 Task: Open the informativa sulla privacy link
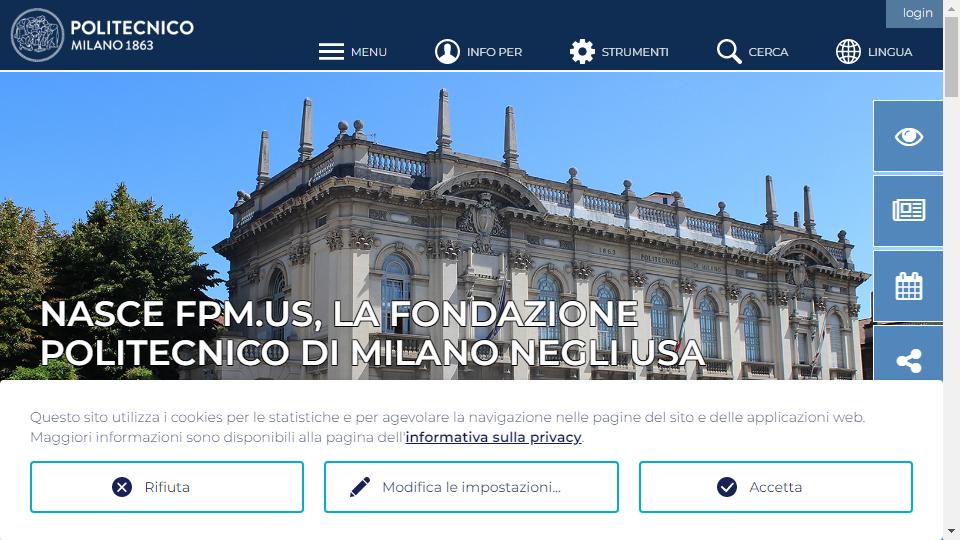click(x=493, y=437)
